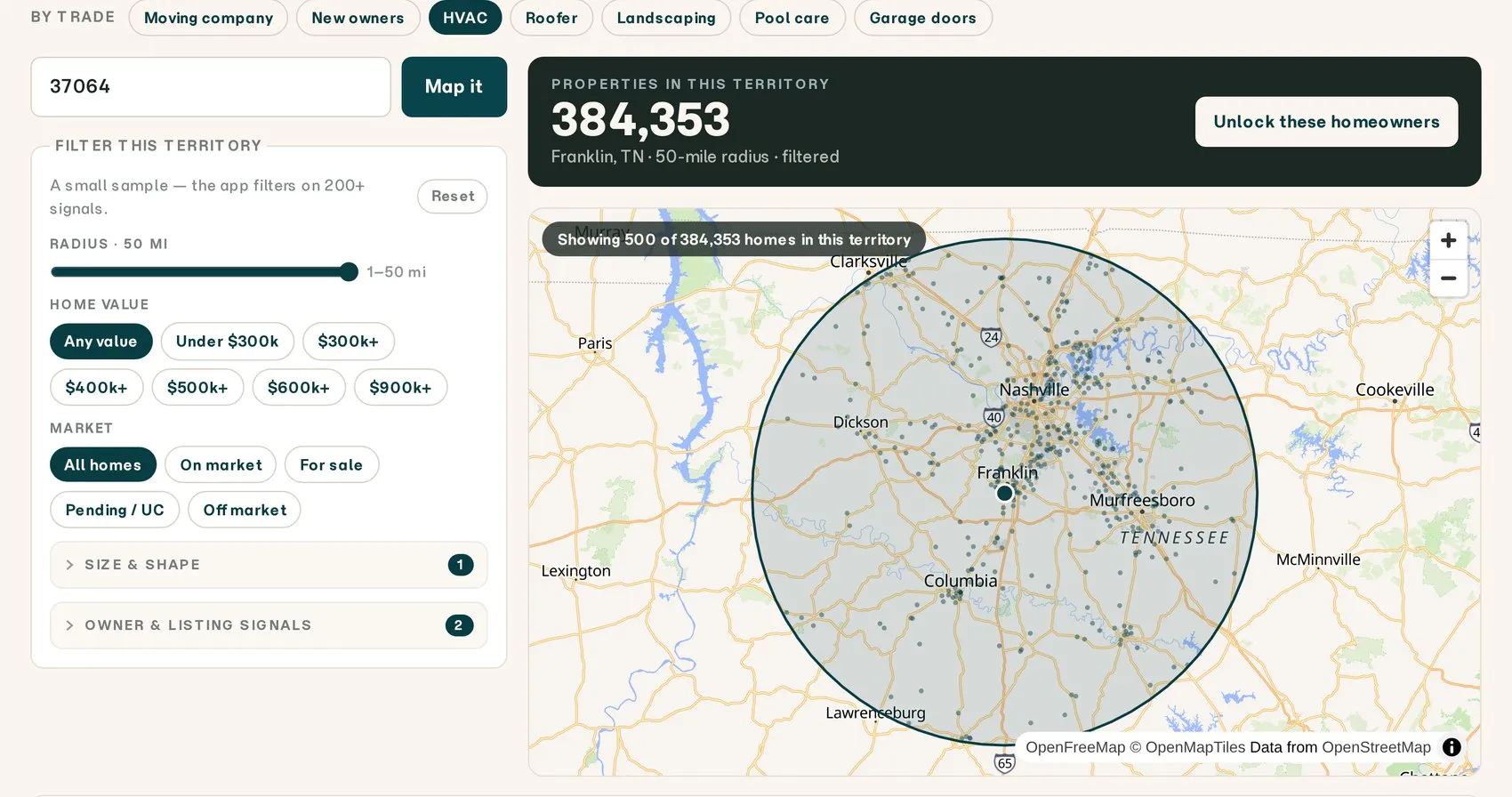1512x797 pixels.
Task: Click the SIZE & SHAPE chevron arrow
Action: coord(69,565)
